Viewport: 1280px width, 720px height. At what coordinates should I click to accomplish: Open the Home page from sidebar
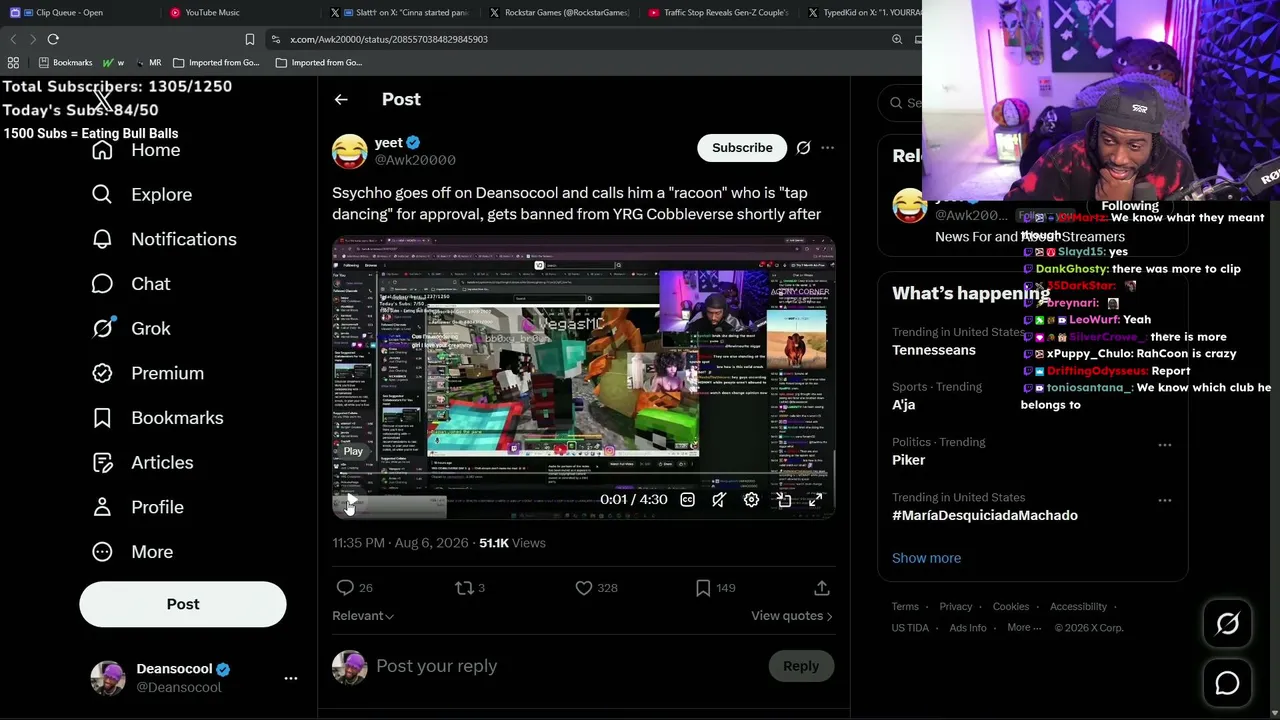coord(136,150)
